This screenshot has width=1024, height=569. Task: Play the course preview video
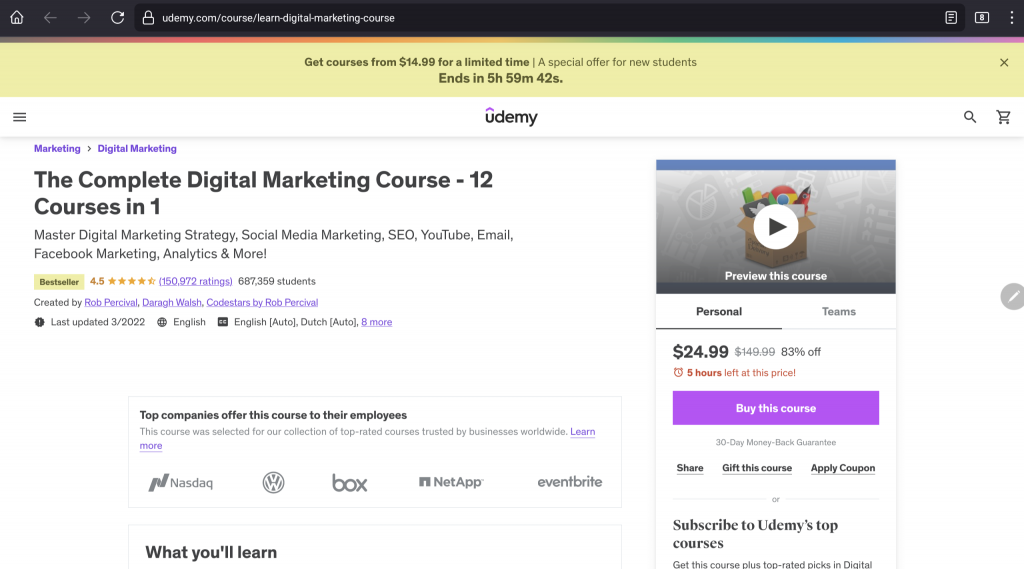click(x=776, y=227)
